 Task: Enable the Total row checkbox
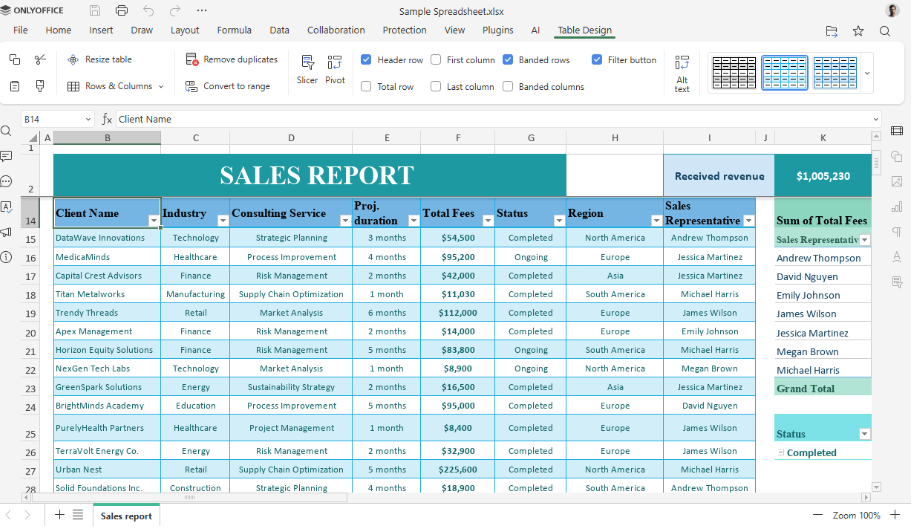coord(366,87)
